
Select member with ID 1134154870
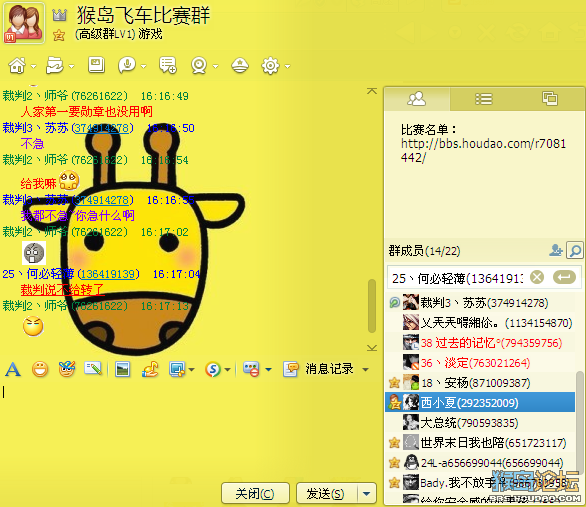click(480, 323)
